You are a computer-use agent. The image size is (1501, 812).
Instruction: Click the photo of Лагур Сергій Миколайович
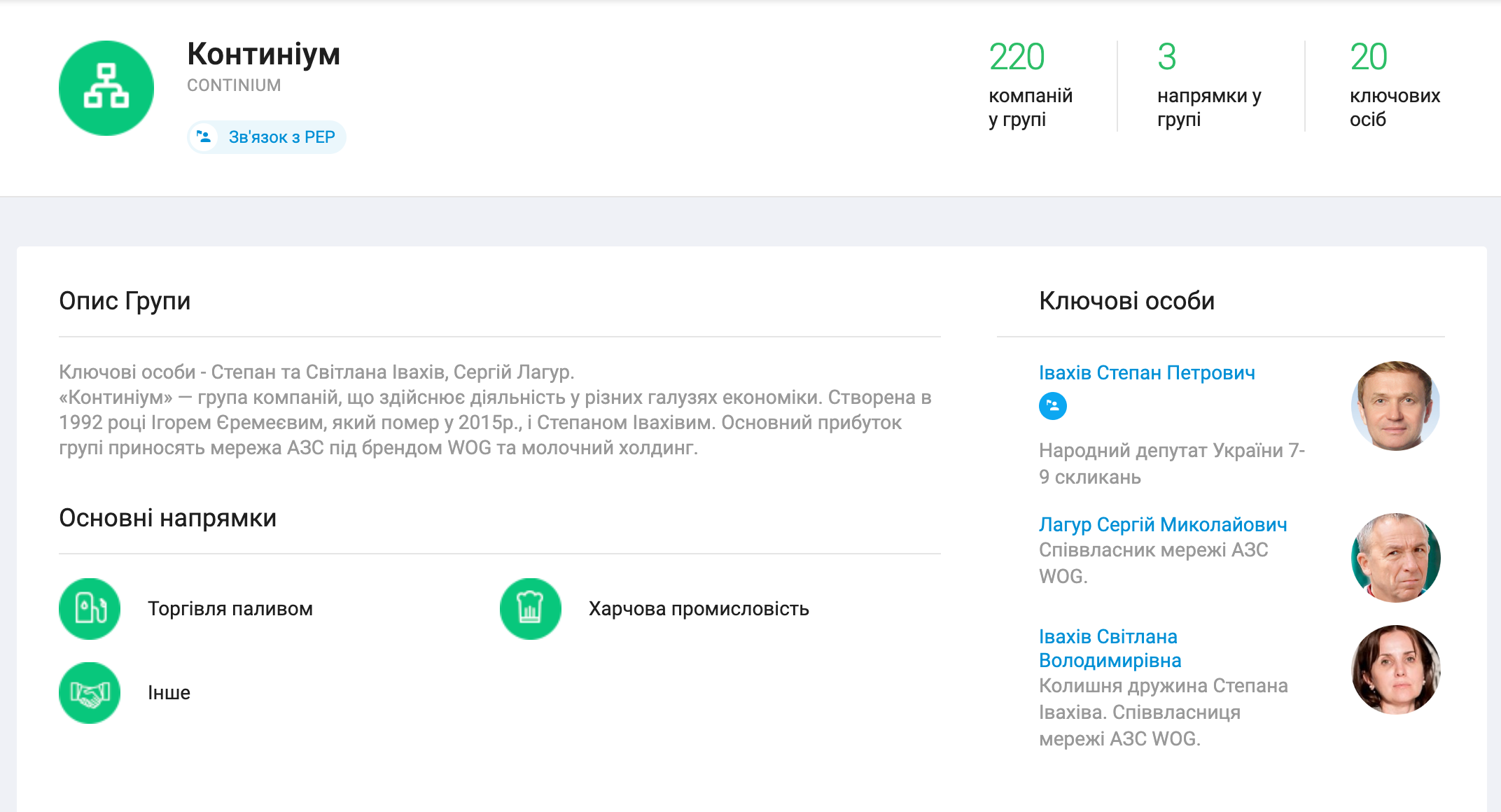(1395, 558)
